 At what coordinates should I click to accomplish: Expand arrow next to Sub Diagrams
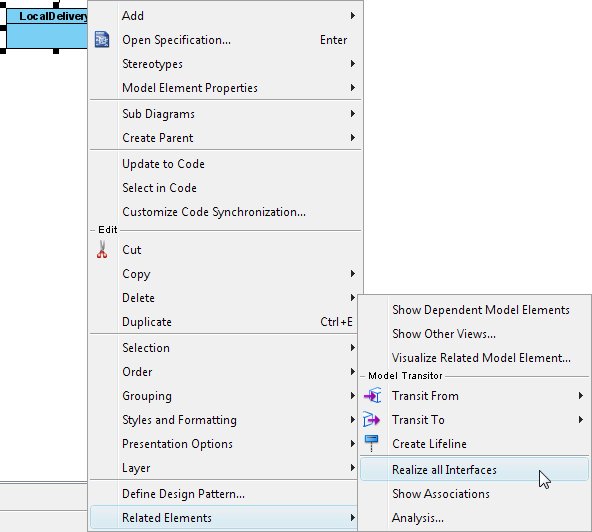pyautogui.click(x=353, y=113)
